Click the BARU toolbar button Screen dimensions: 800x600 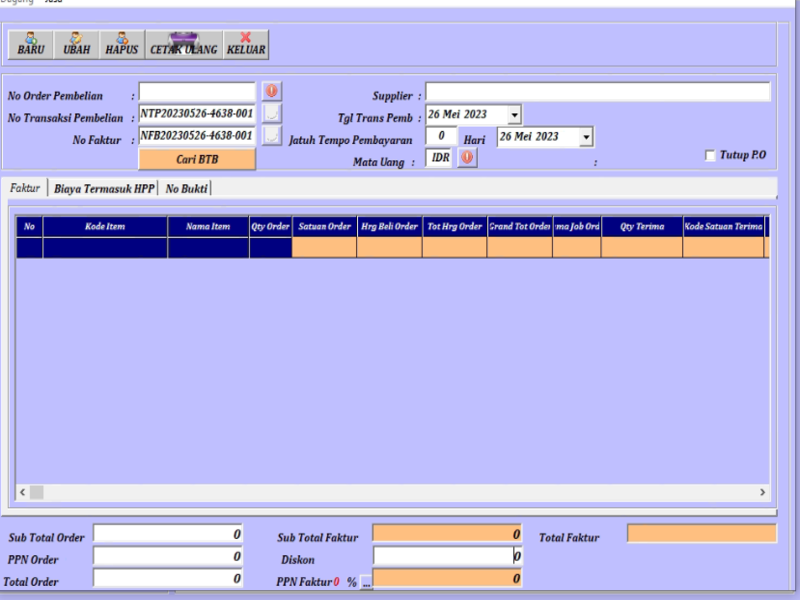point(31,45)
